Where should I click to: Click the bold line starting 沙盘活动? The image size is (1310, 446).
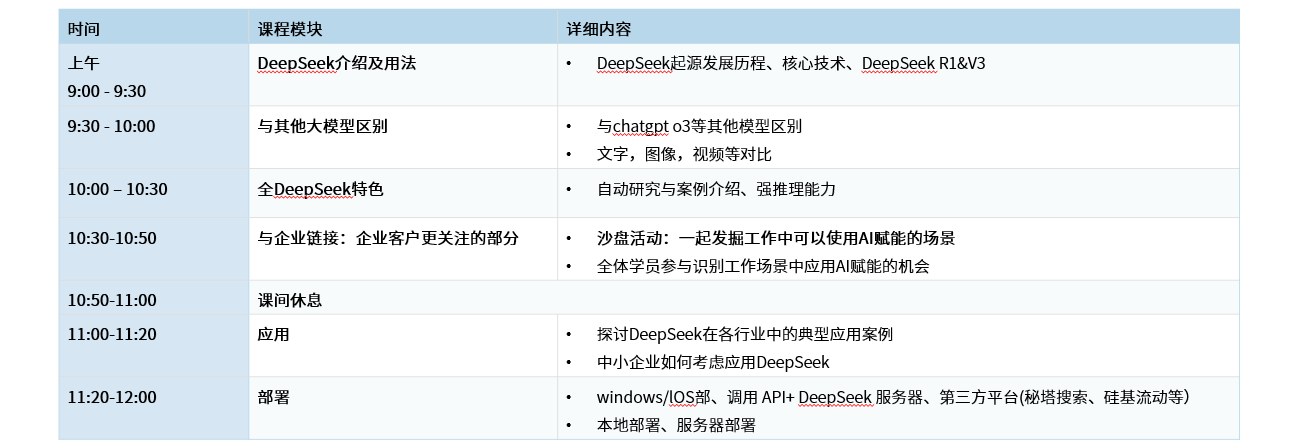[x=776, y=238]
